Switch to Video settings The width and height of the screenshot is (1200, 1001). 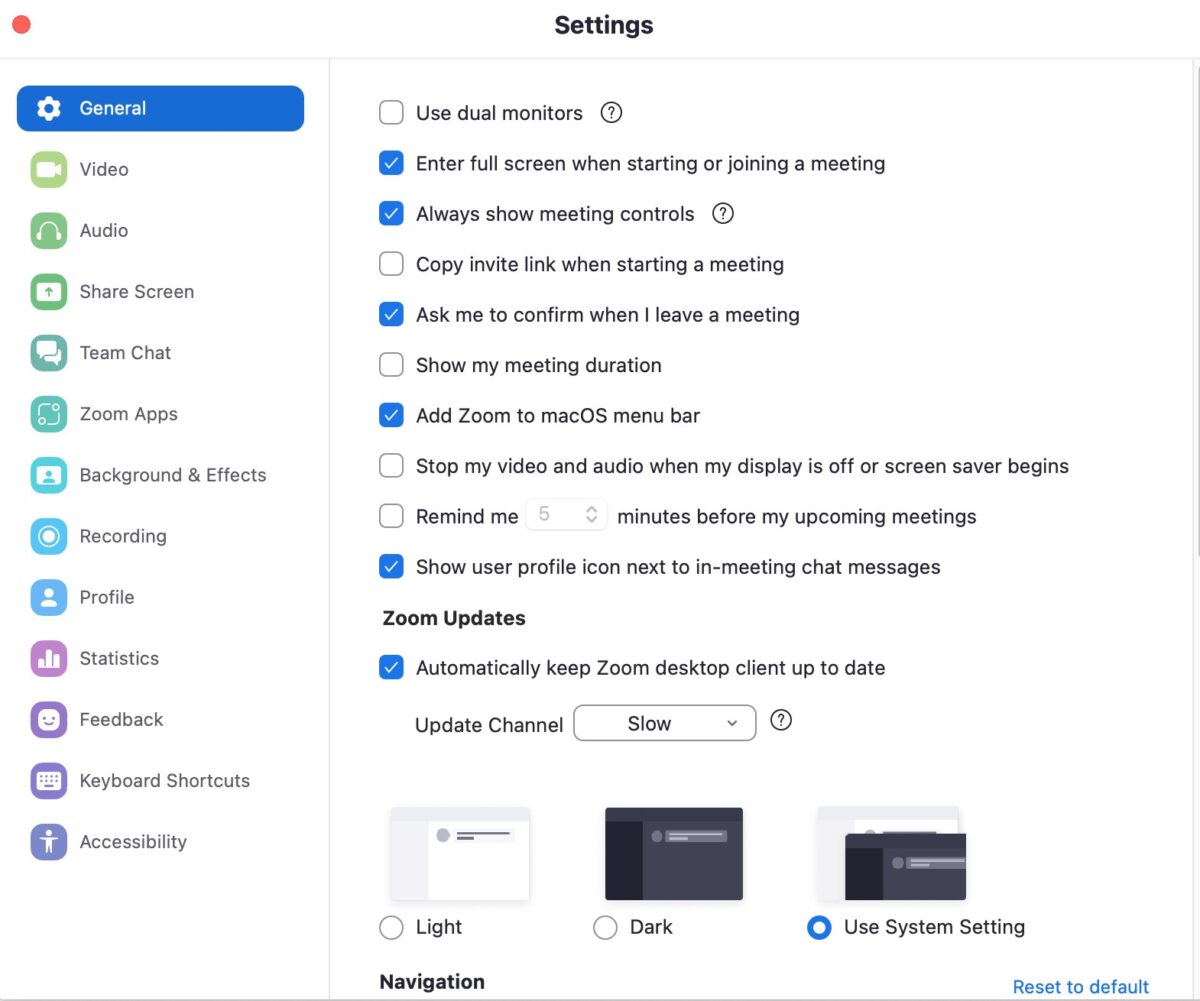(x=160, y=170)
